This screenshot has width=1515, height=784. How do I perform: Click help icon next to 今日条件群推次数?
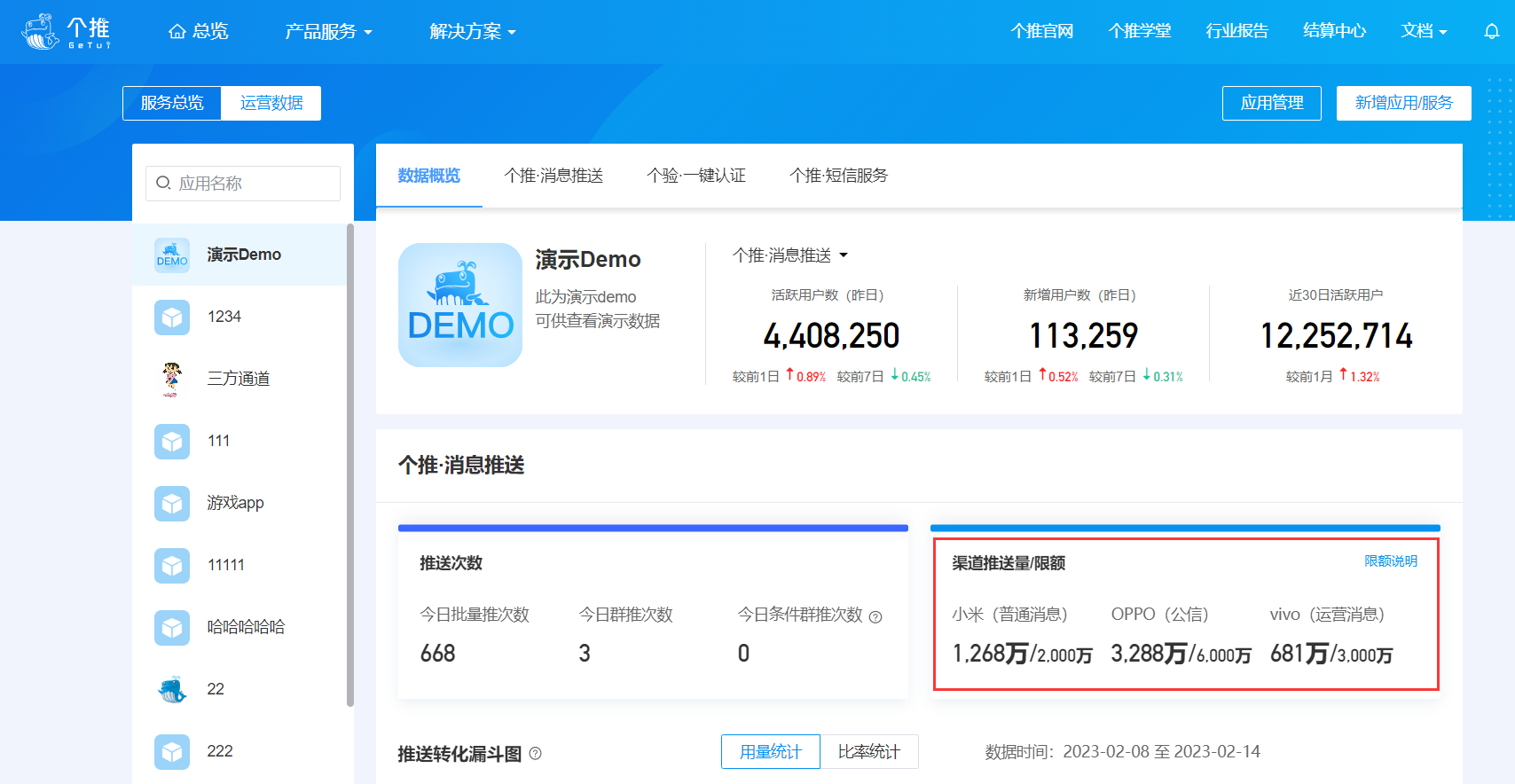875,617
